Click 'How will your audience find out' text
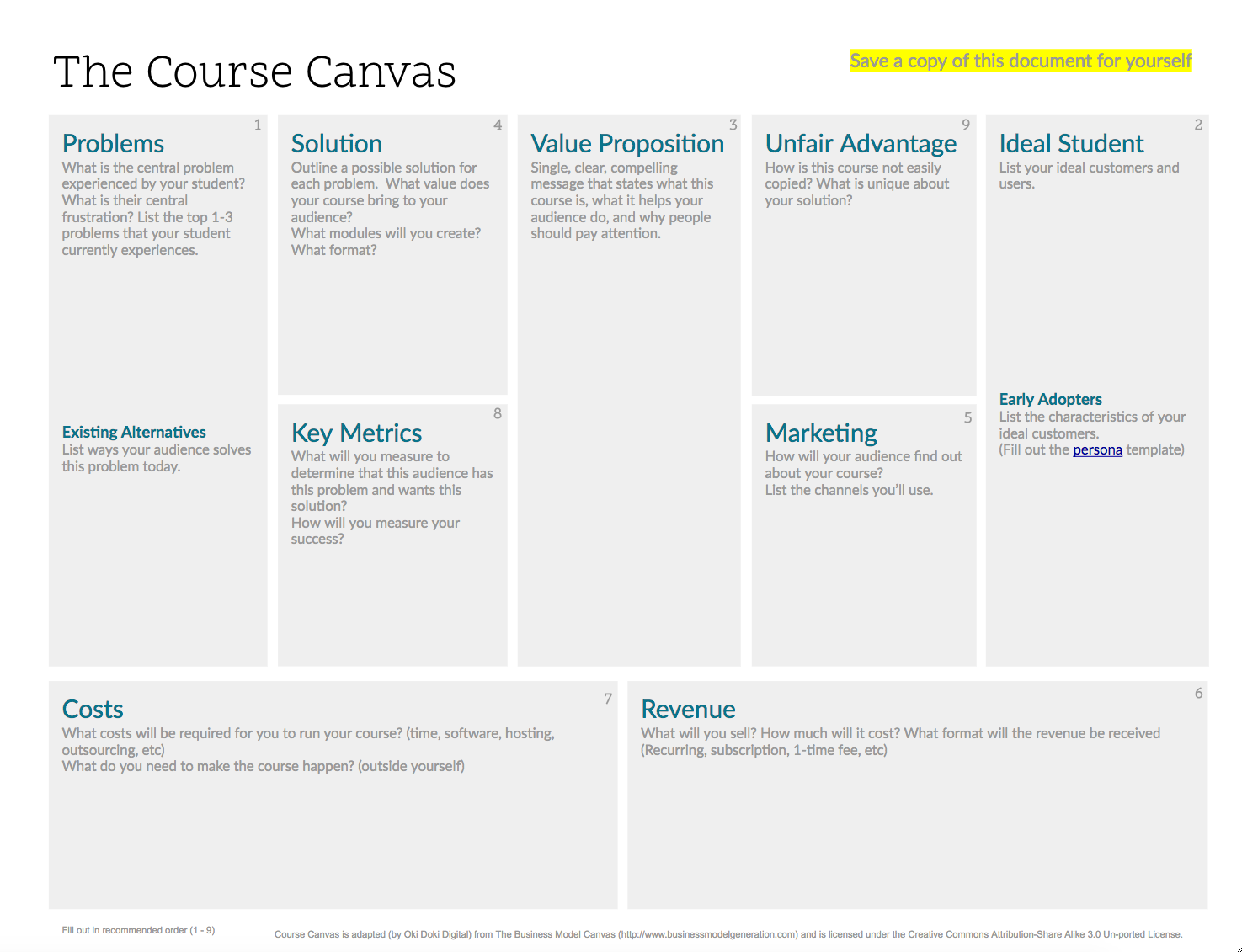The width and height of the screenshot is (1242, 952). 864,465
